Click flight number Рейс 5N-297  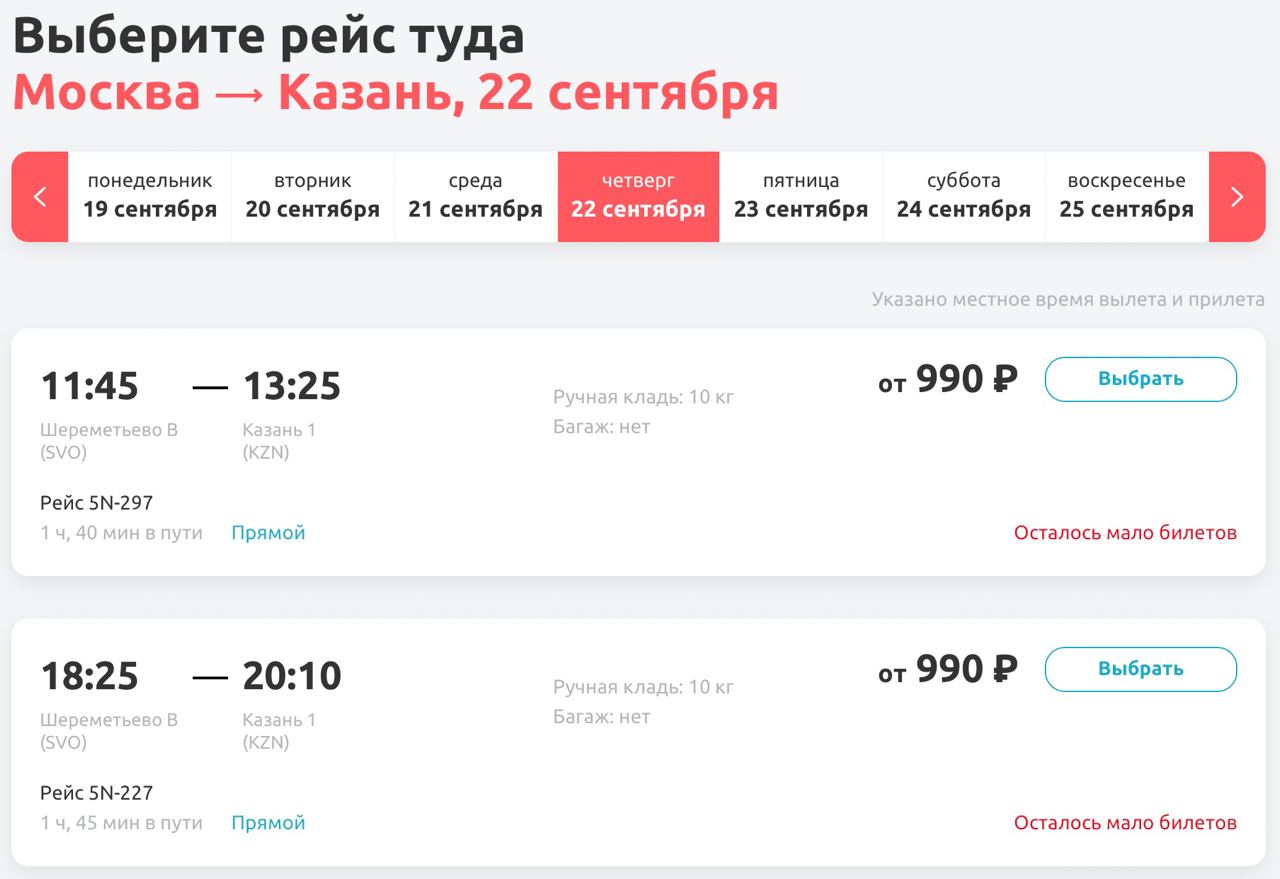pyautogui.click(x=96, y=503)
